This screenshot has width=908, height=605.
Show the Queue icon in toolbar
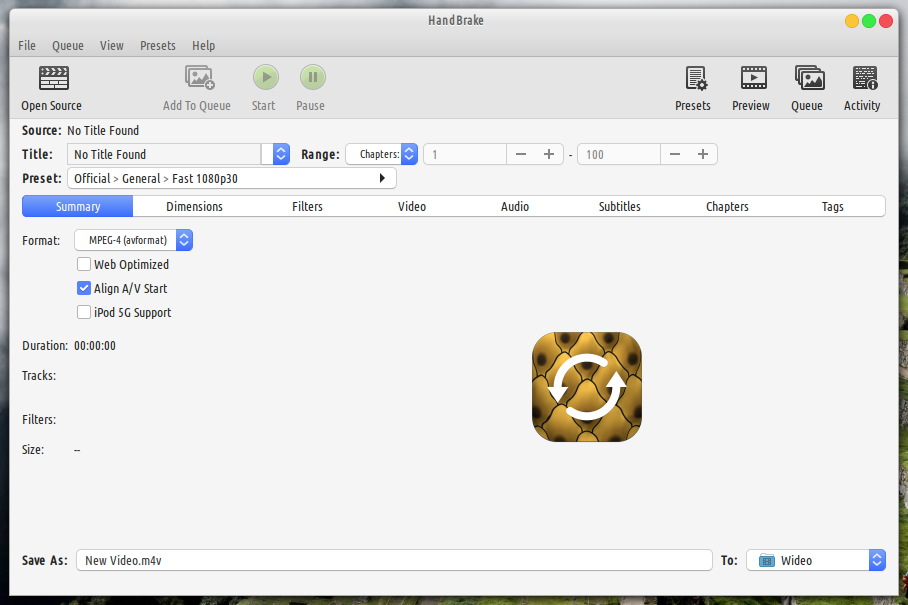pyautogui.click(x=809, y=78)
